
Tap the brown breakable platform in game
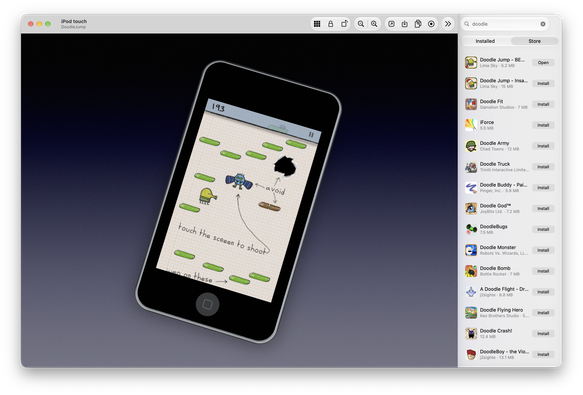pos(270,206)
